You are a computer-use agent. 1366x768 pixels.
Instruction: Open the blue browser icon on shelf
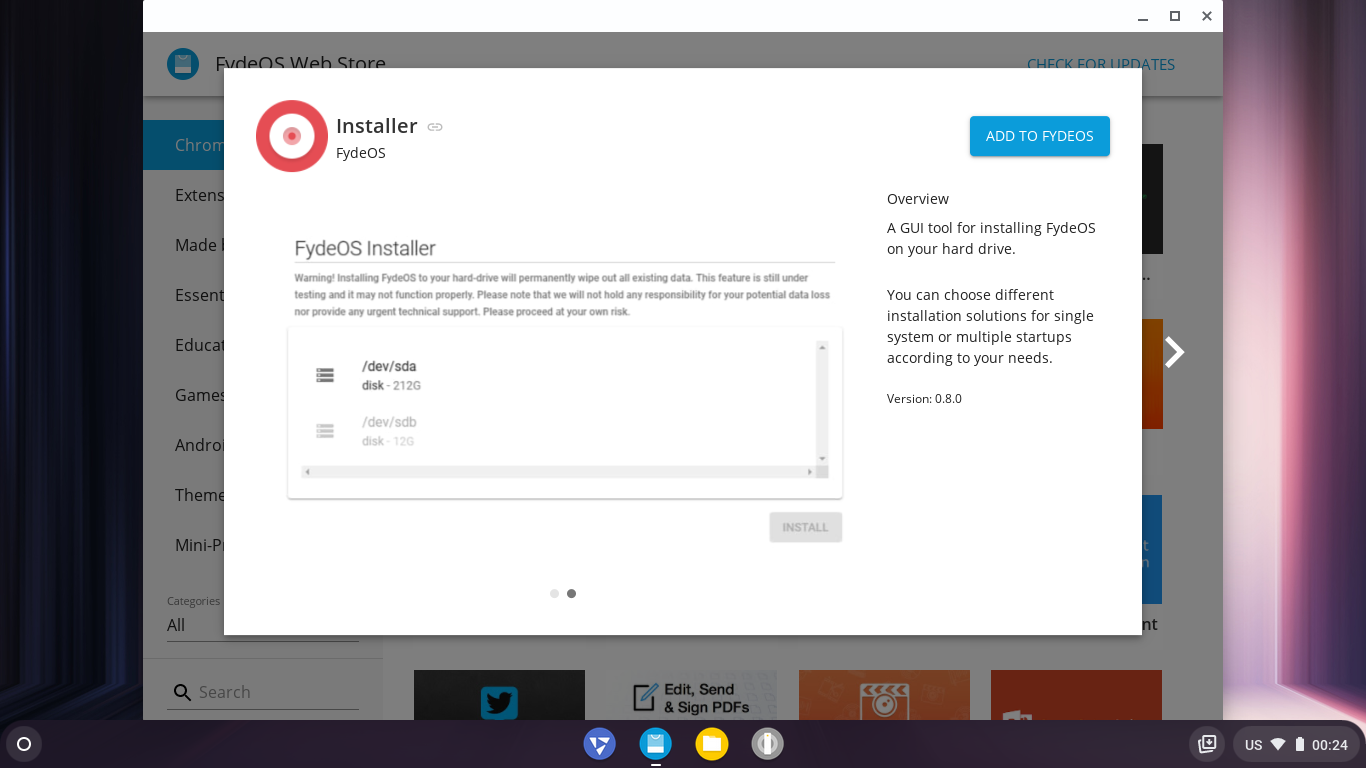[x=600, y=744]
